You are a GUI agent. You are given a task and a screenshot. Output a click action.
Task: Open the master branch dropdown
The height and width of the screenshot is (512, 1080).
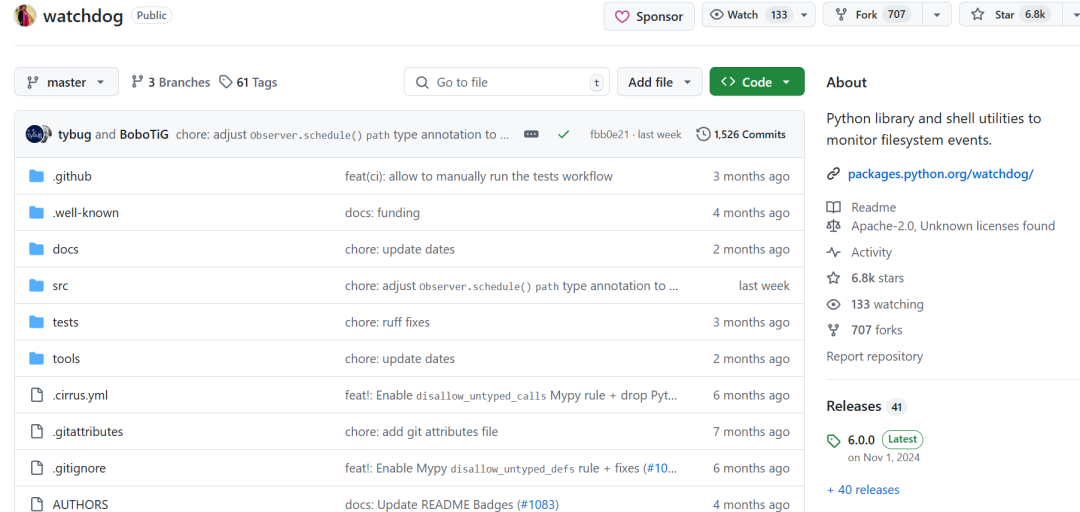tap(66, 82)
